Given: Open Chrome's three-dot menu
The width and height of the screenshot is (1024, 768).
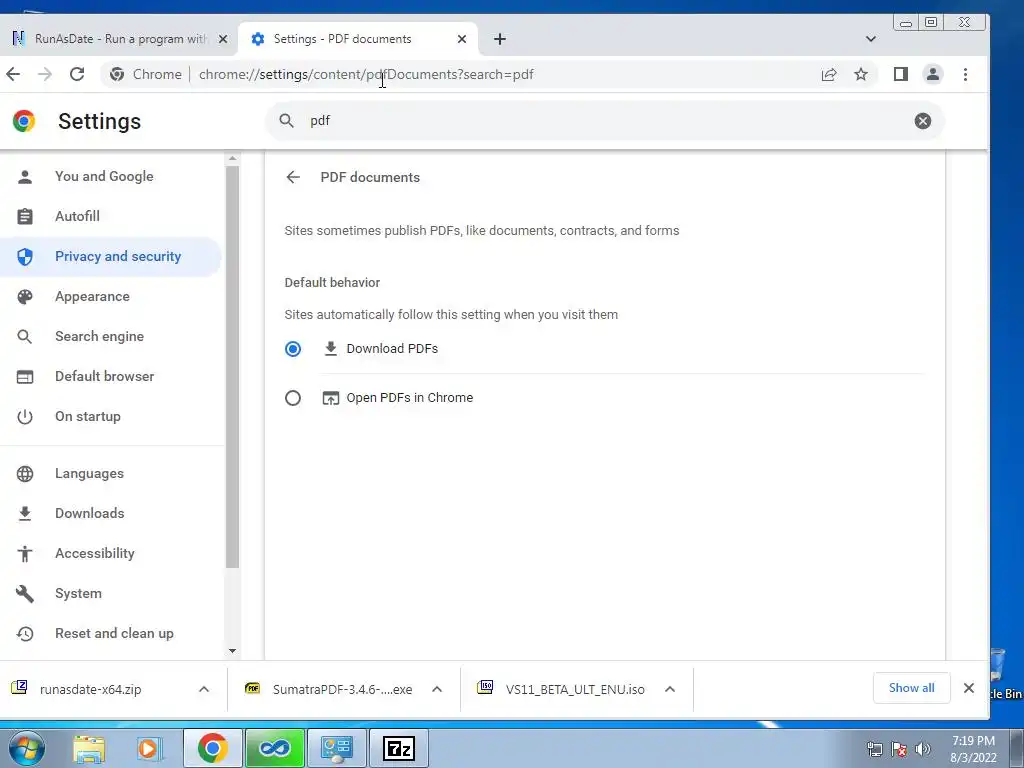Looking at the screenshot, I should pos(965,74).
